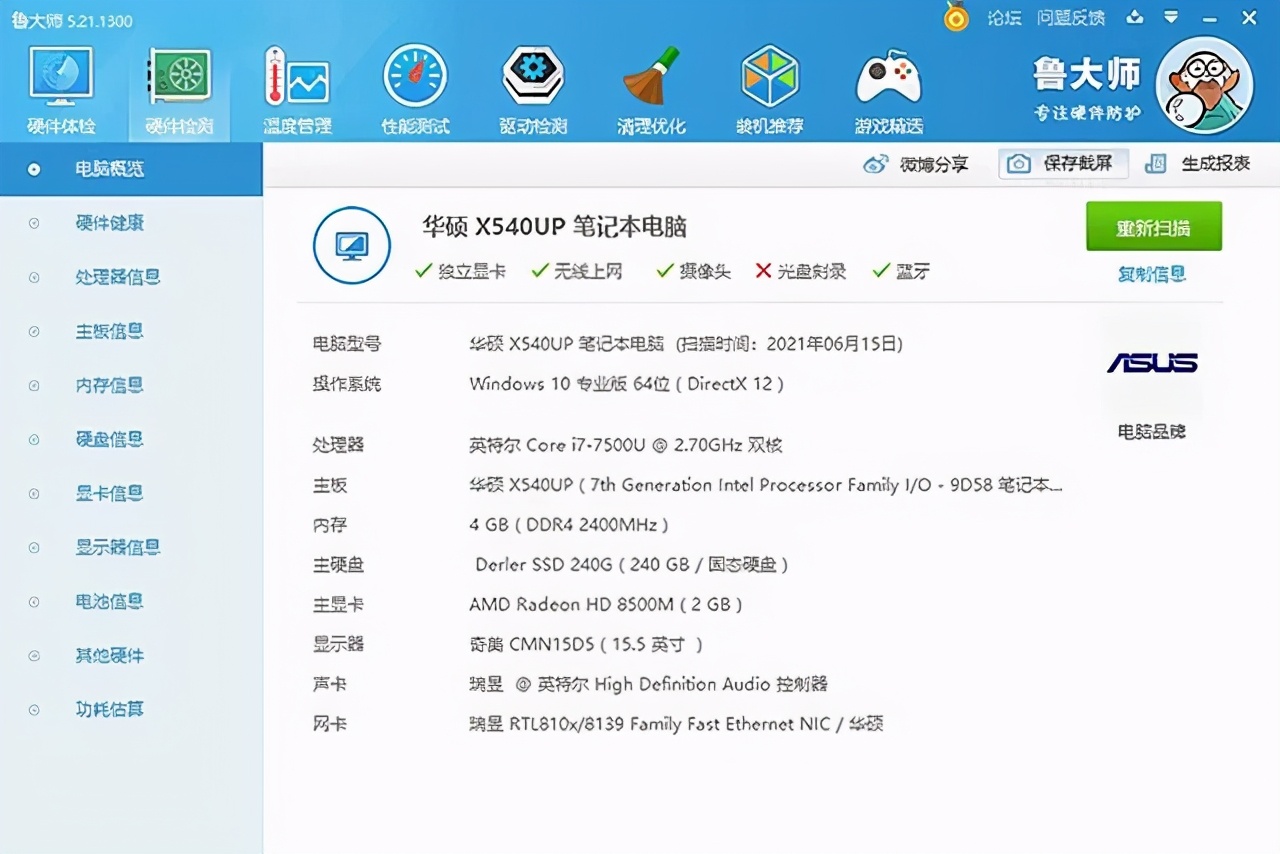Image resolution: width=1280 pixels, height=854 pixels.
Task: Open 装机推荐 (Build Recommendation)
Action: tap(769, 85)
